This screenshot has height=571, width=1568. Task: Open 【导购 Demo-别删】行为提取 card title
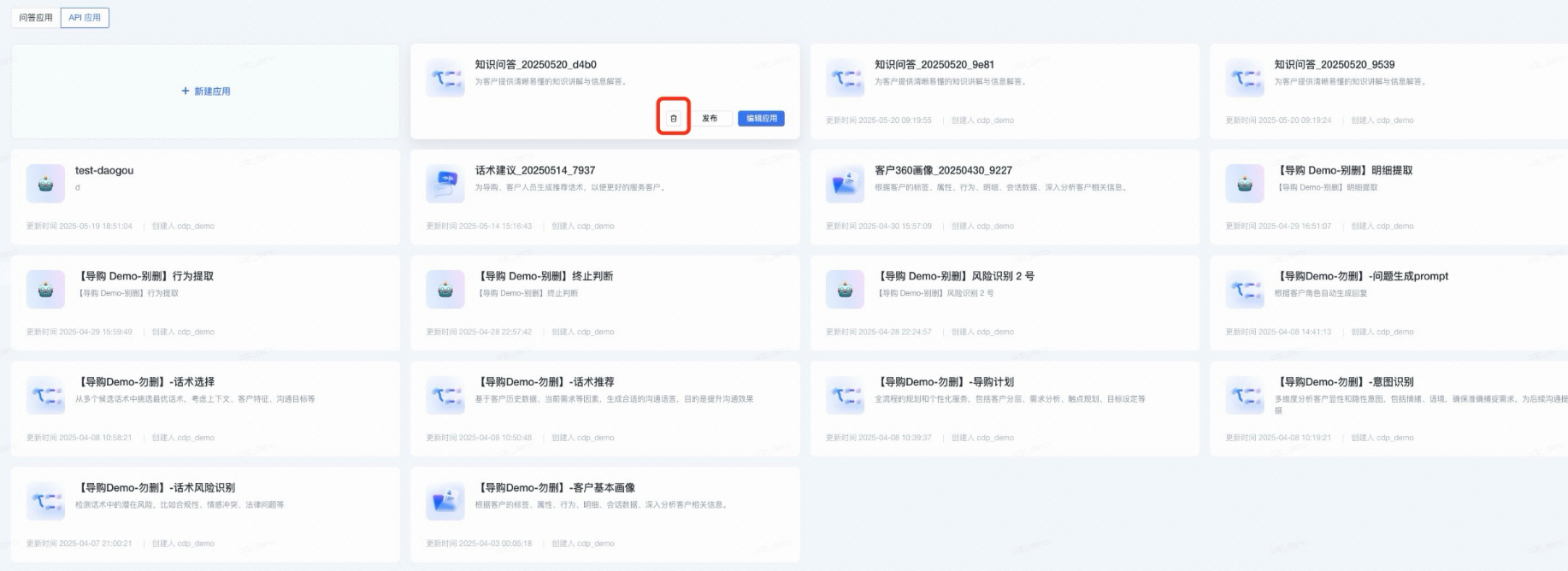point(144,276)
